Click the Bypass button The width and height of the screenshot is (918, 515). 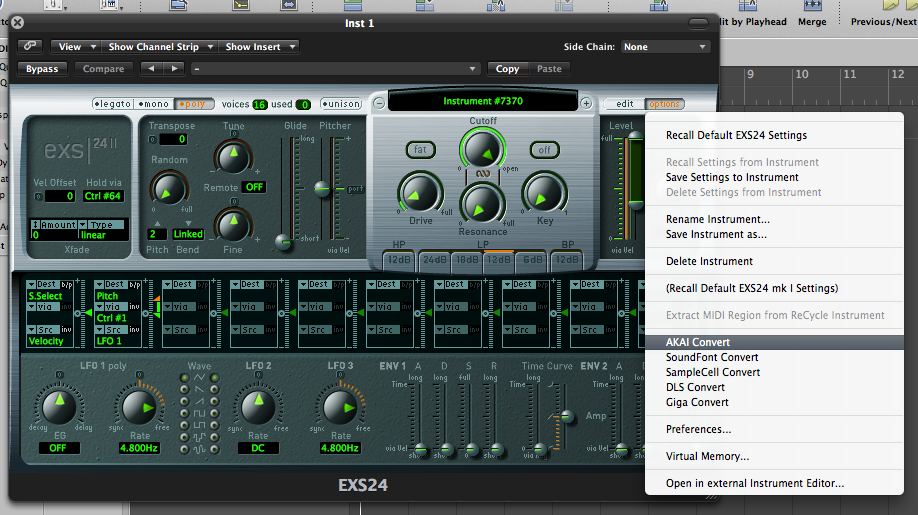tap(42, 69)
